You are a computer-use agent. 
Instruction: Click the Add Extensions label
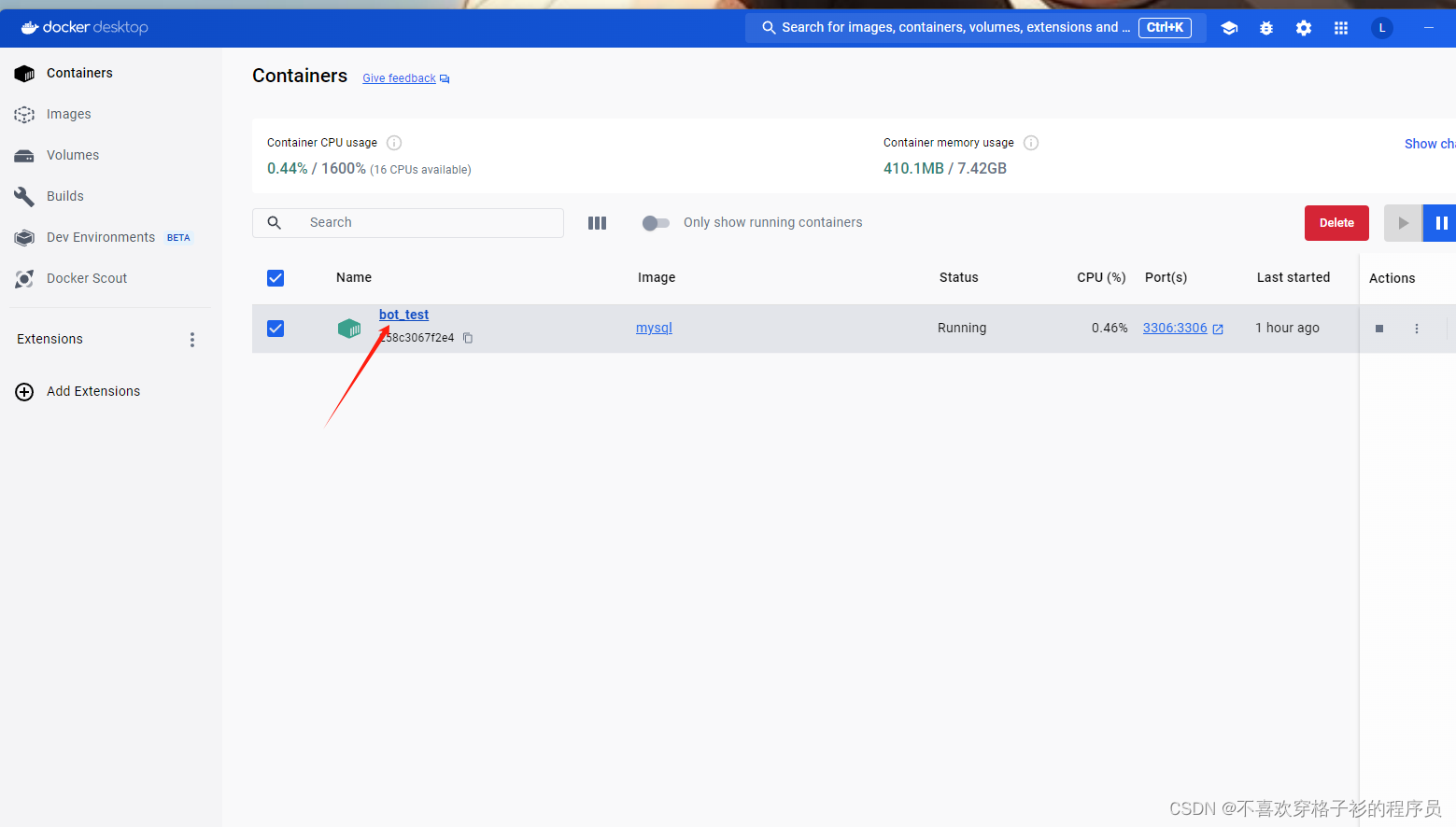click(x=93, y=391)
